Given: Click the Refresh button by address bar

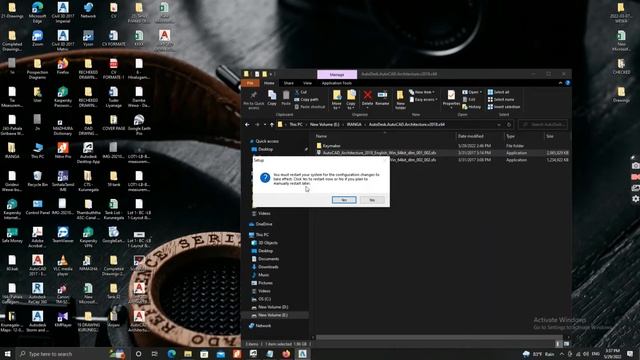Looking at the screenshot, I should (509, 124).
